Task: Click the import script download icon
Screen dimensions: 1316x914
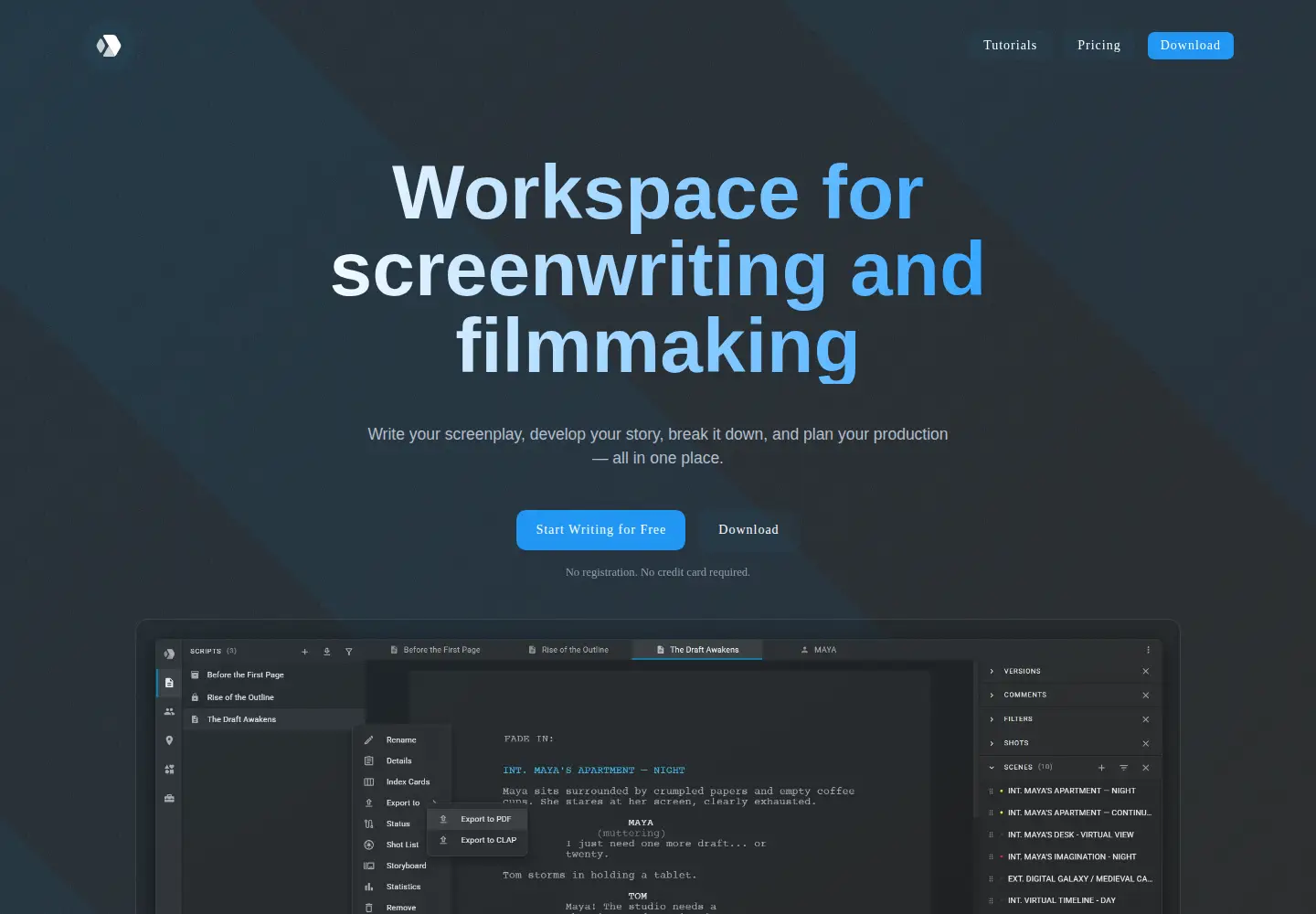Action: 327,652
